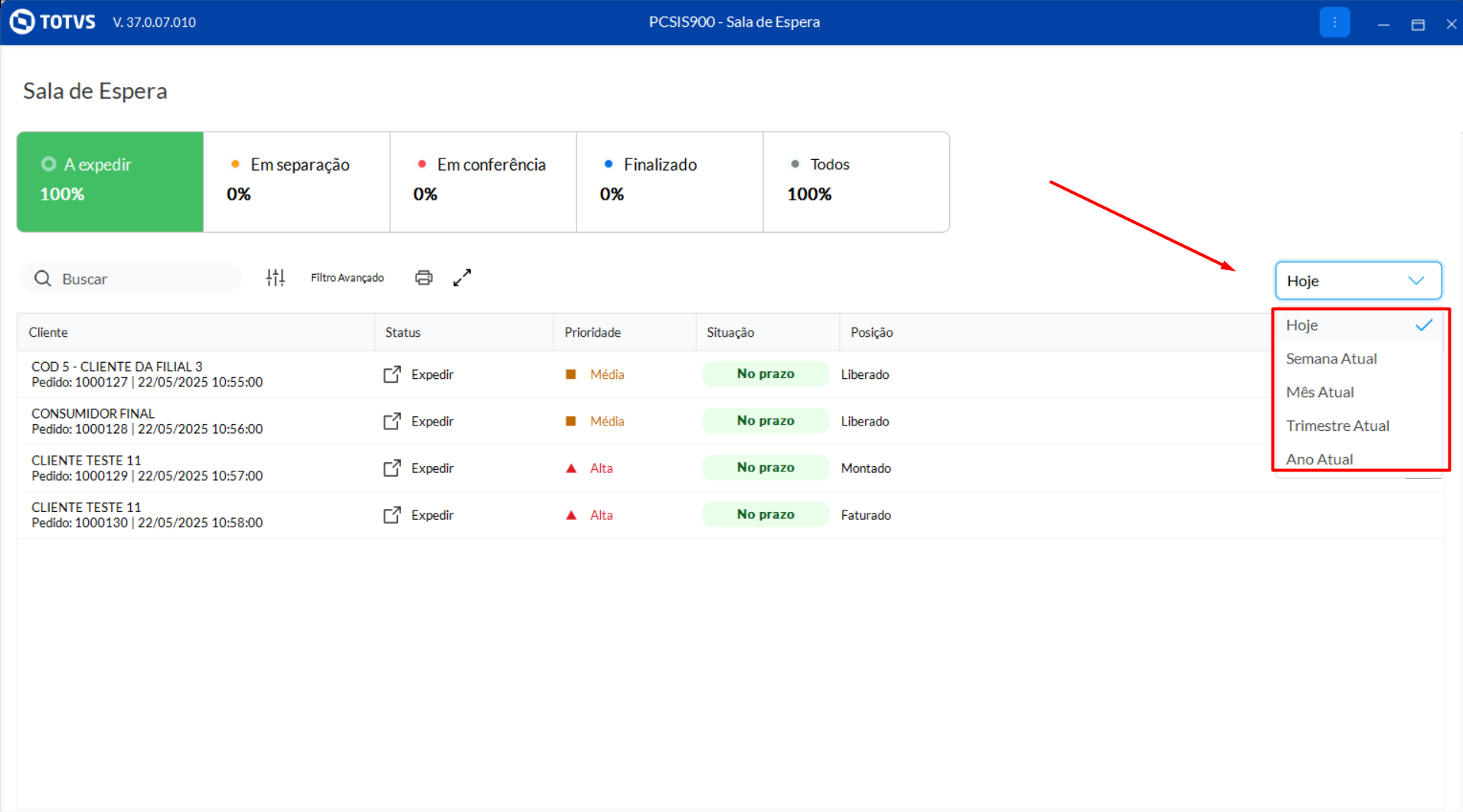
Task: Pick Trimestre Atual in the dropdown
Action: point(1337,426)
